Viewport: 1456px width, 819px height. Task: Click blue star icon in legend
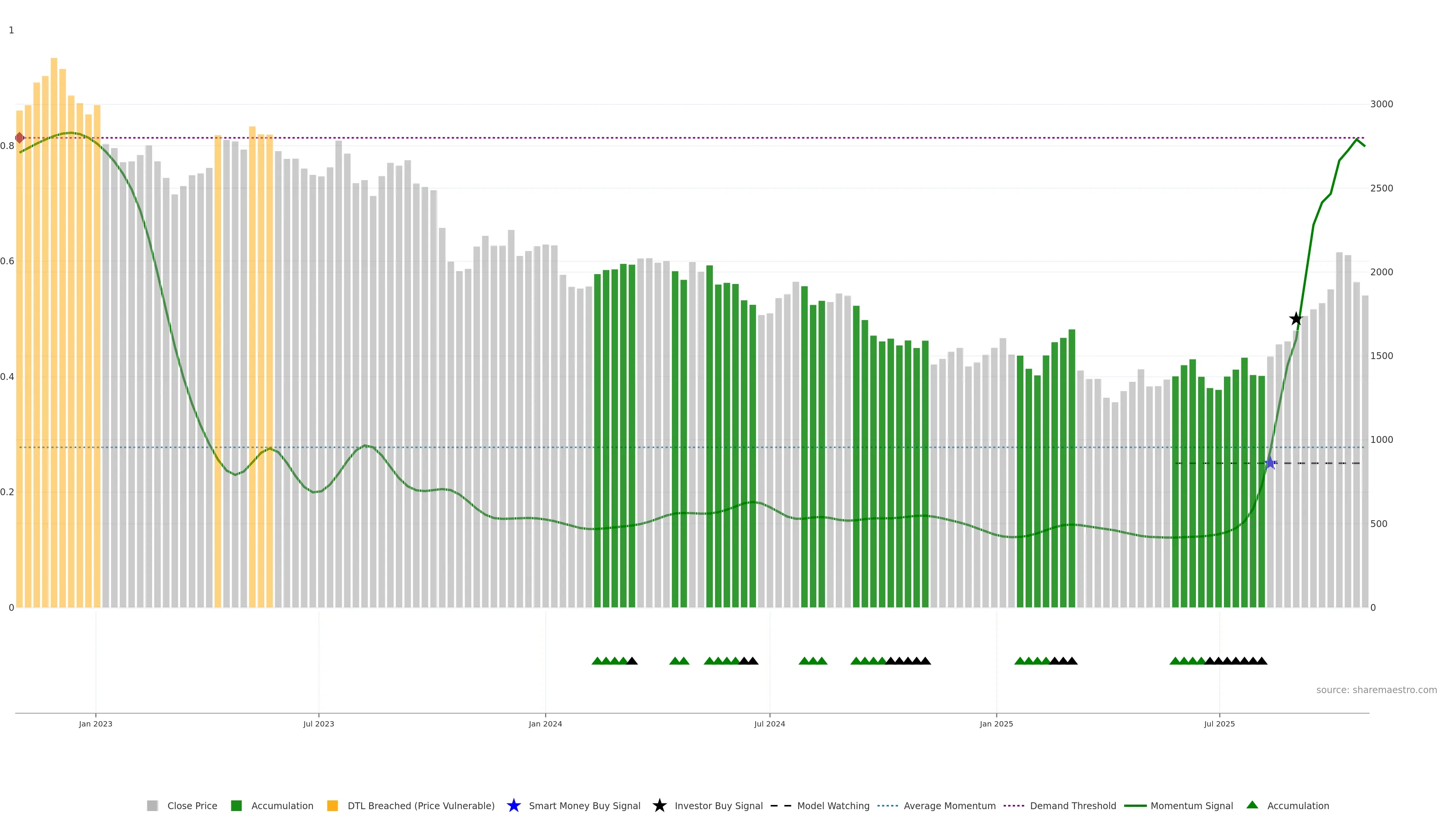[x=513, y=805]
